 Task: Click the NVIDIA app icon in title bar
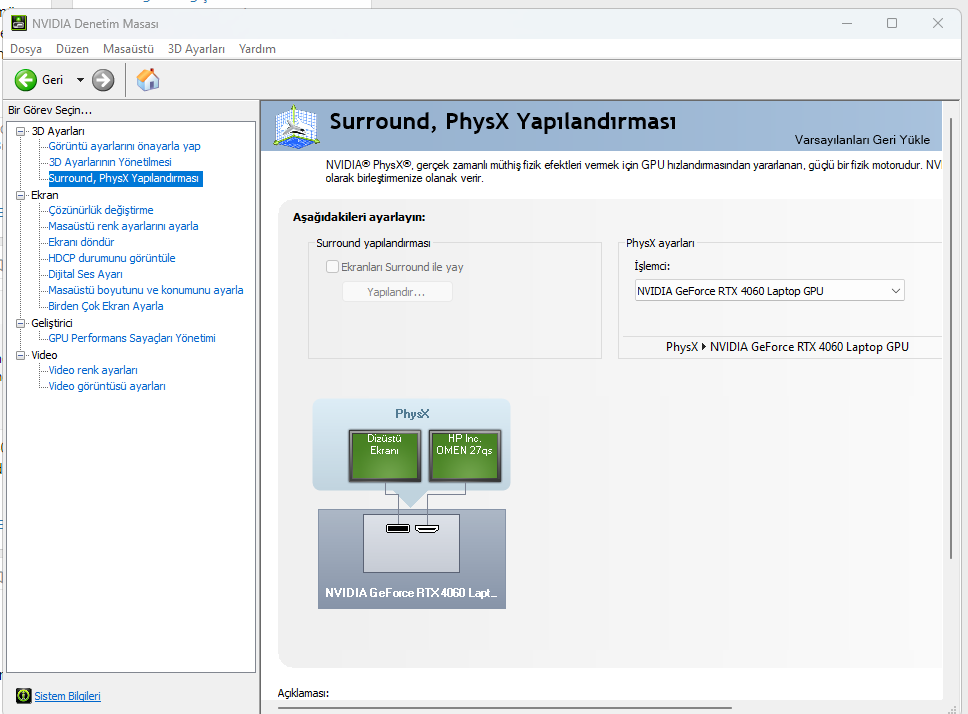tap(19, 23)
